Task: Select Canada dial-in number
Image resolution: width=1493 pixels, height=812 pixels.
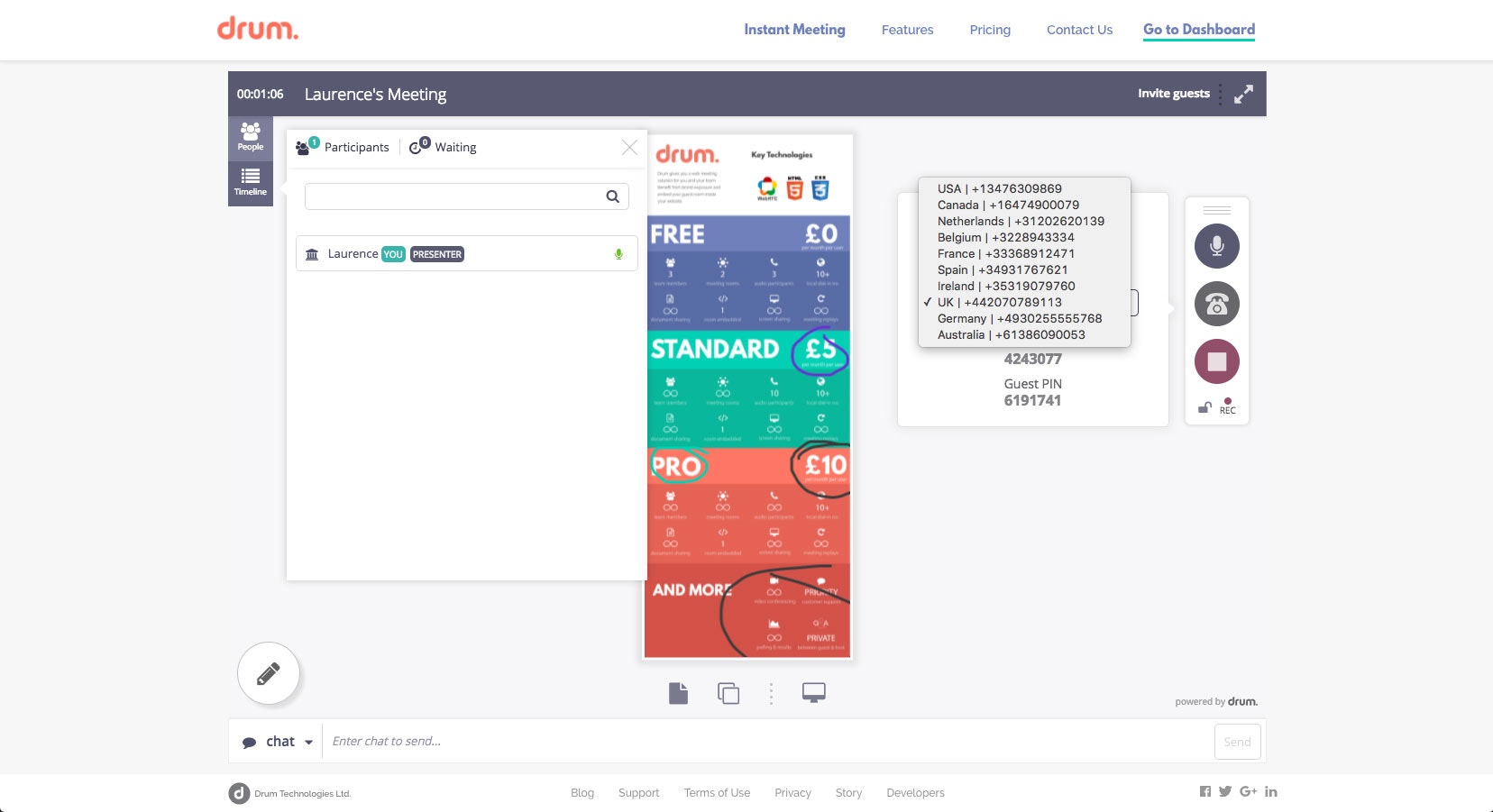Action: click(1024, 205)
